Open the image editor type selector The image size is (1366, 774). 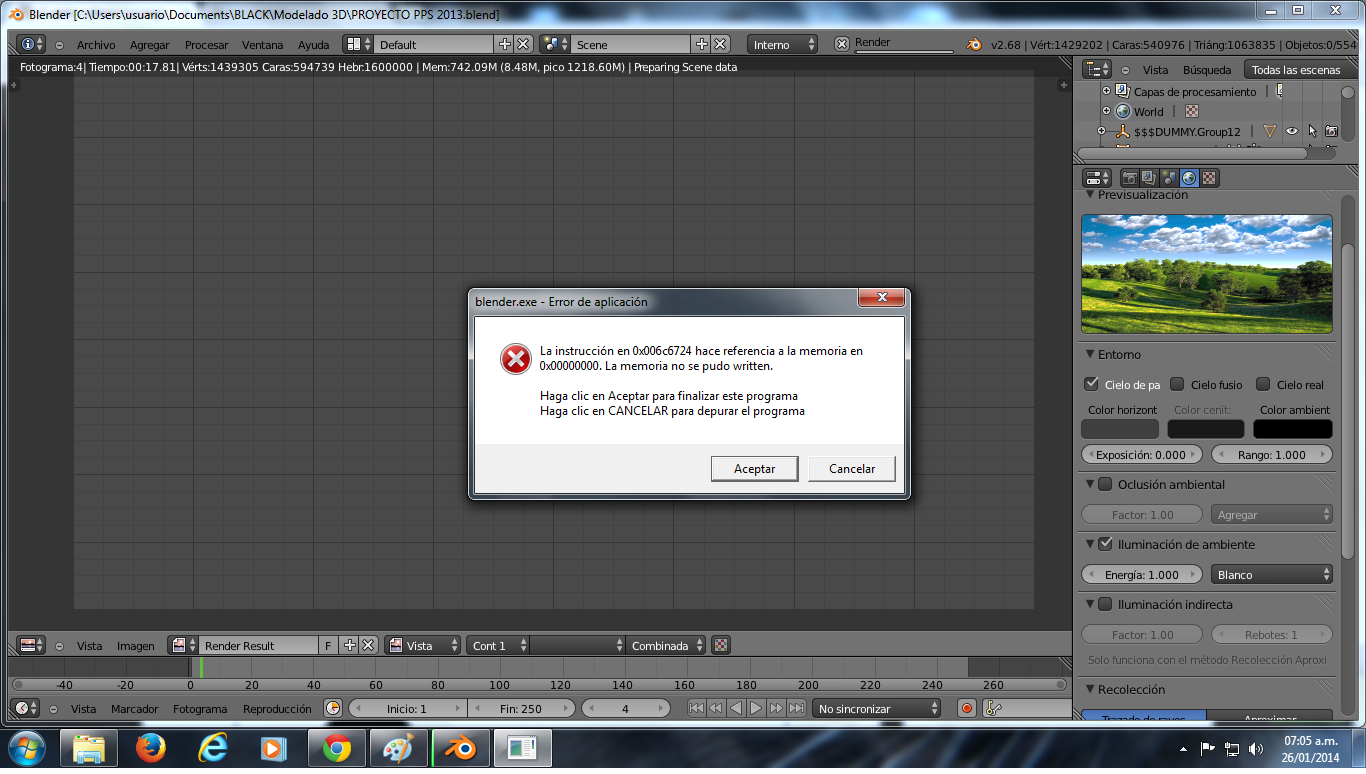point(32,645)
